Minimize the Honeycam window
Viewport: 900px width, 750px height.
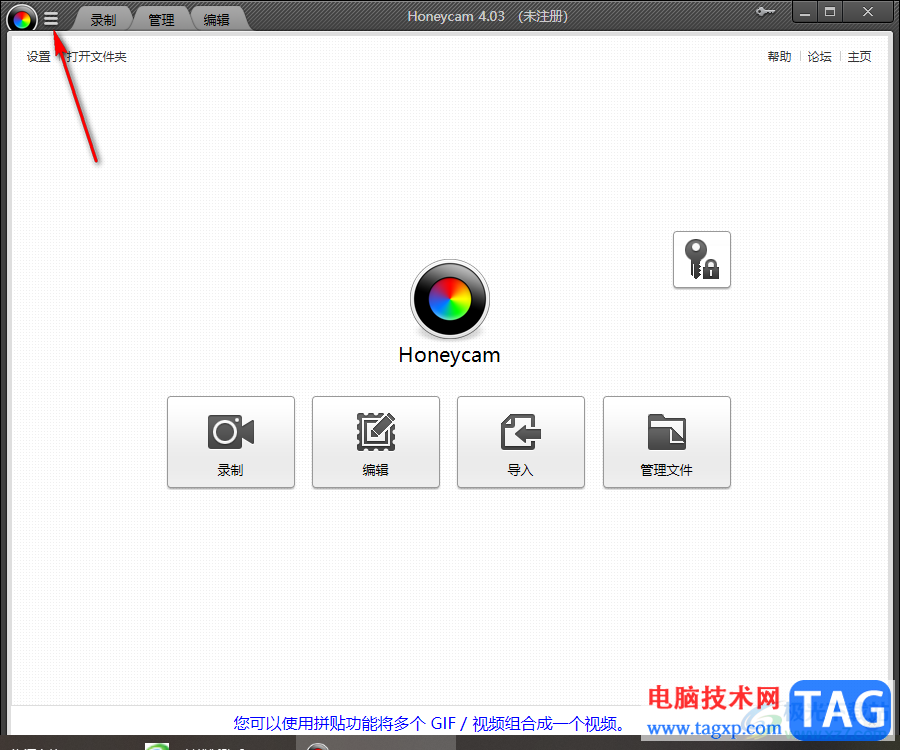(805, 12)
